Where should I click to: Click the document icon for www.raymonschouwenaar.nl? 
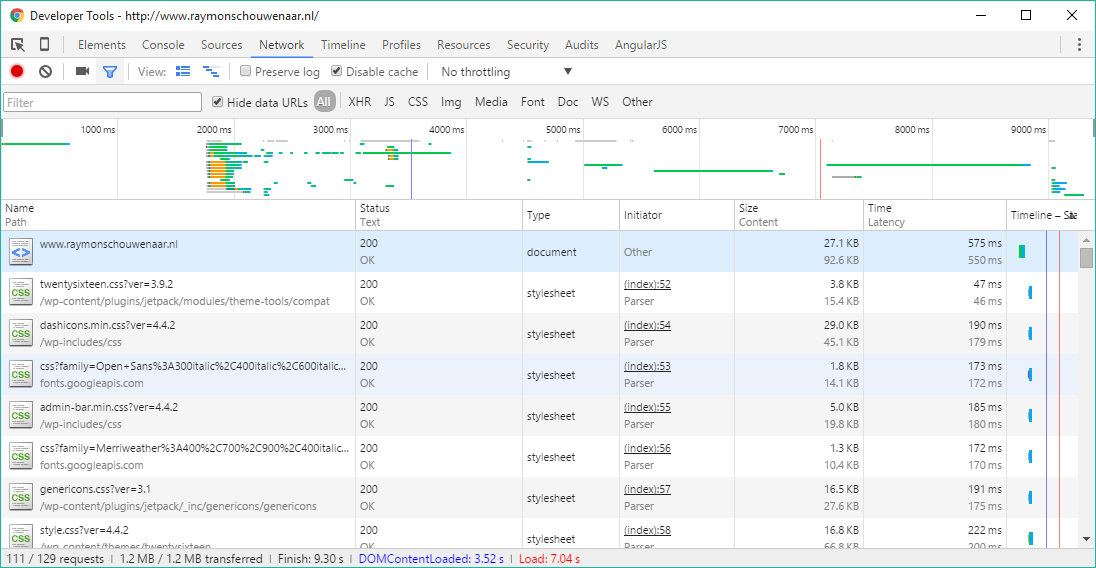(20, 252)
